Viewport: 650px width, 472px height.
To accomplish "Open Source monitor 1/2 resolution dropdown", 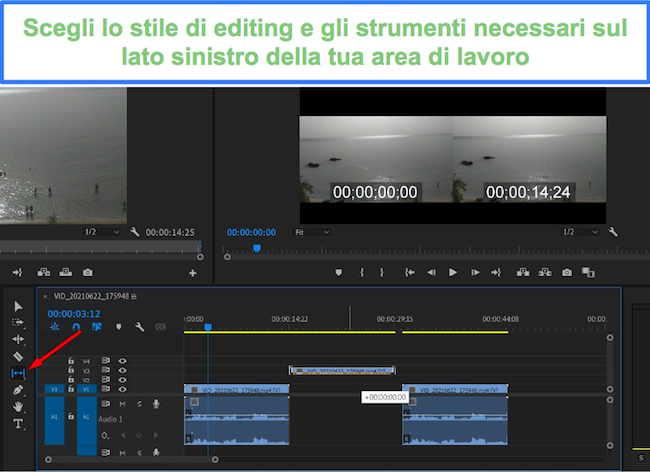I will point(102,232).
